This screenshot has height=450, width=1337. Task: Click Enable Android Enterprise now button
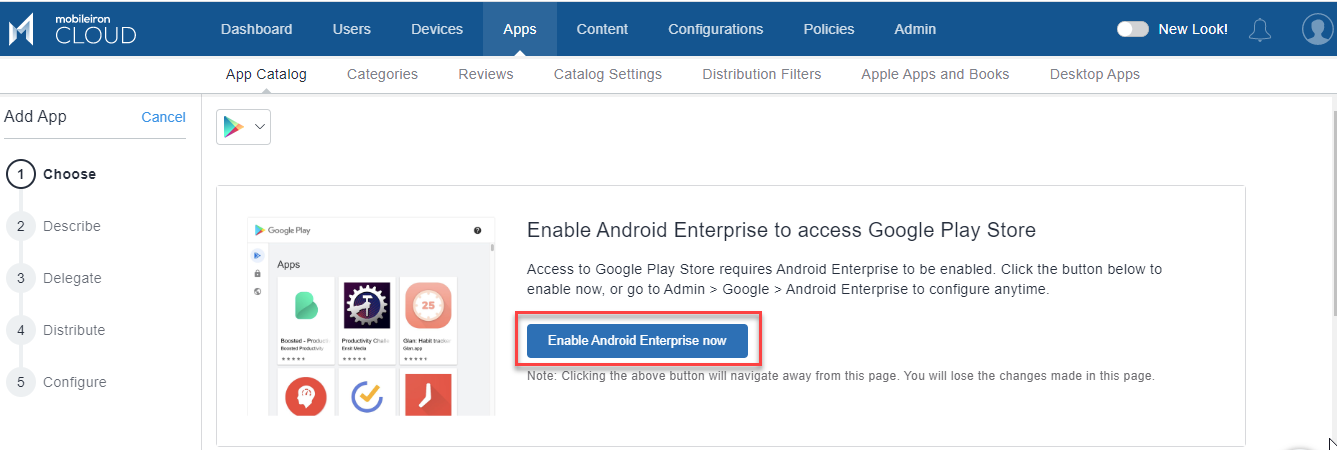click(637, 340)
